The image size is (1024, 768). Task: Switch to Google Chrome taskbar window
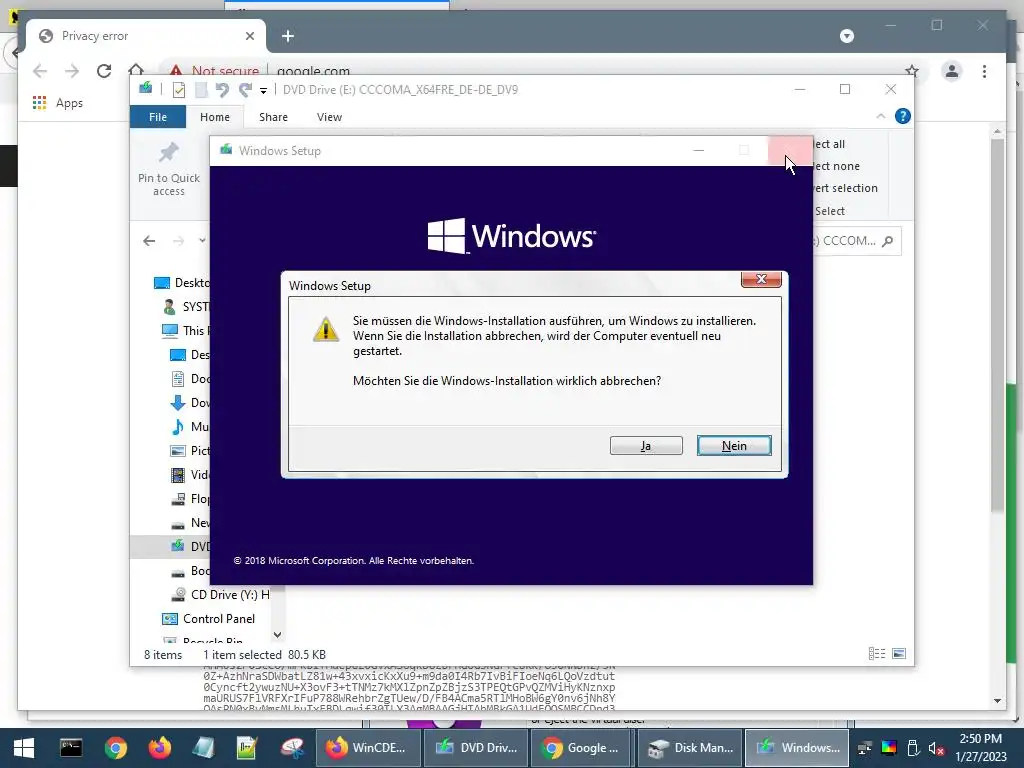click(x=582, y=748)
